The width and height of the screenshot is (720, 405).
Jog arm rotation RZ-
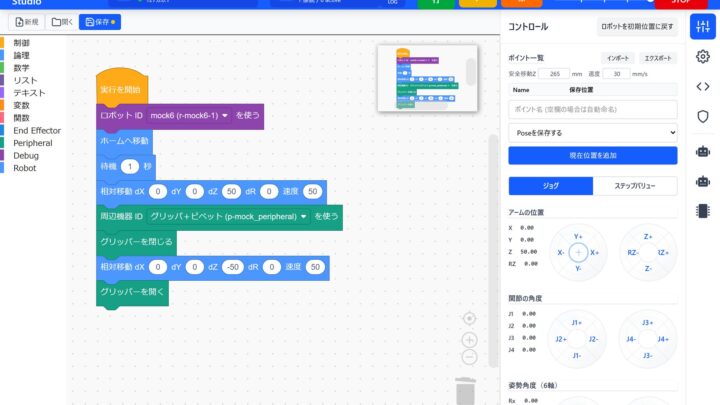coord(633,253)
